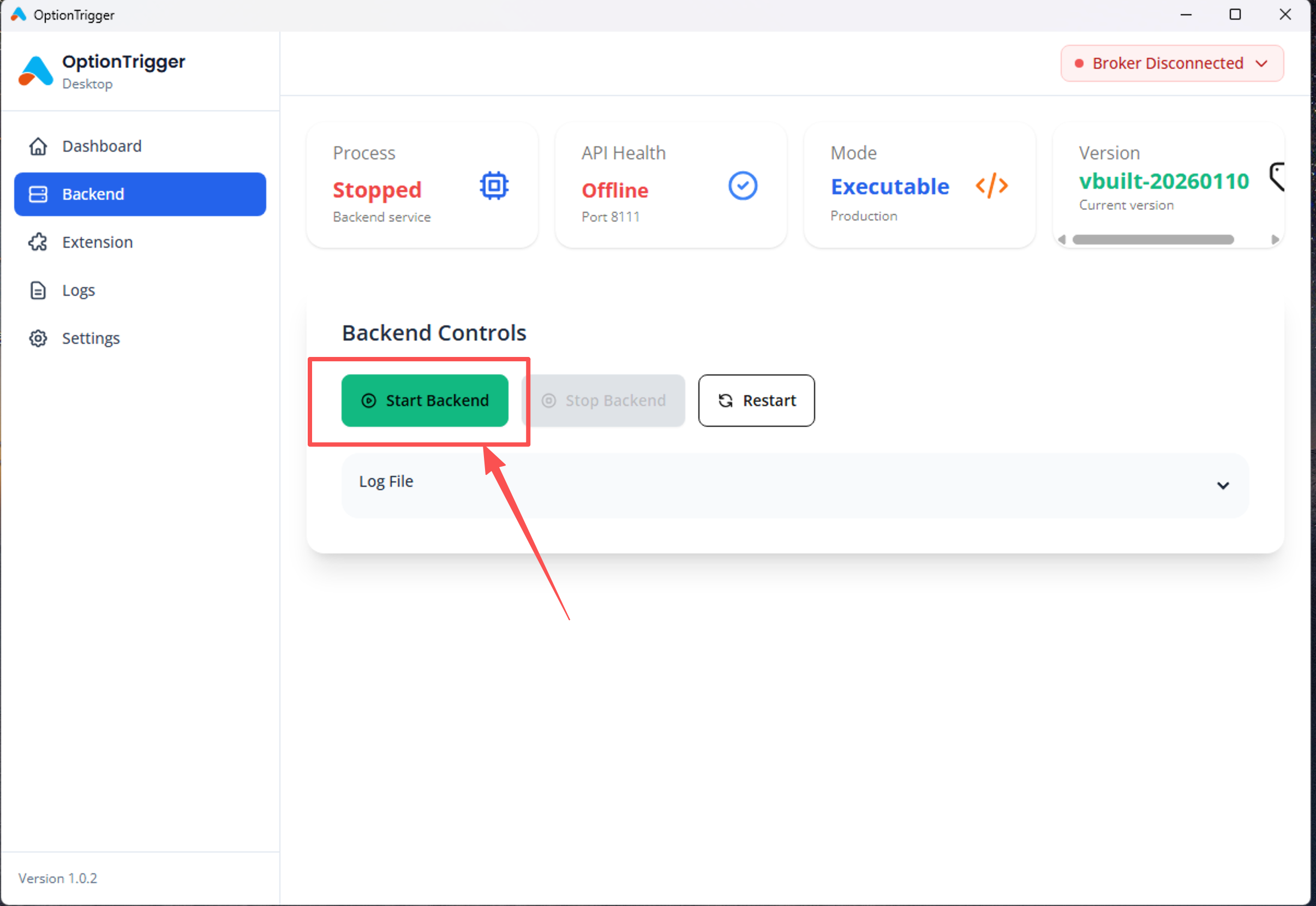Click the Extension puzzle piece icon

pos(38,242)
